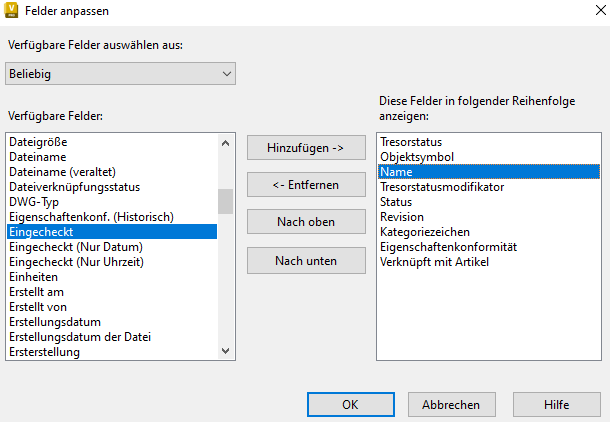Screen dimensions: 610x422
Task: Select DWG-Typ in available fields list
Action: (x=34, y=202)
